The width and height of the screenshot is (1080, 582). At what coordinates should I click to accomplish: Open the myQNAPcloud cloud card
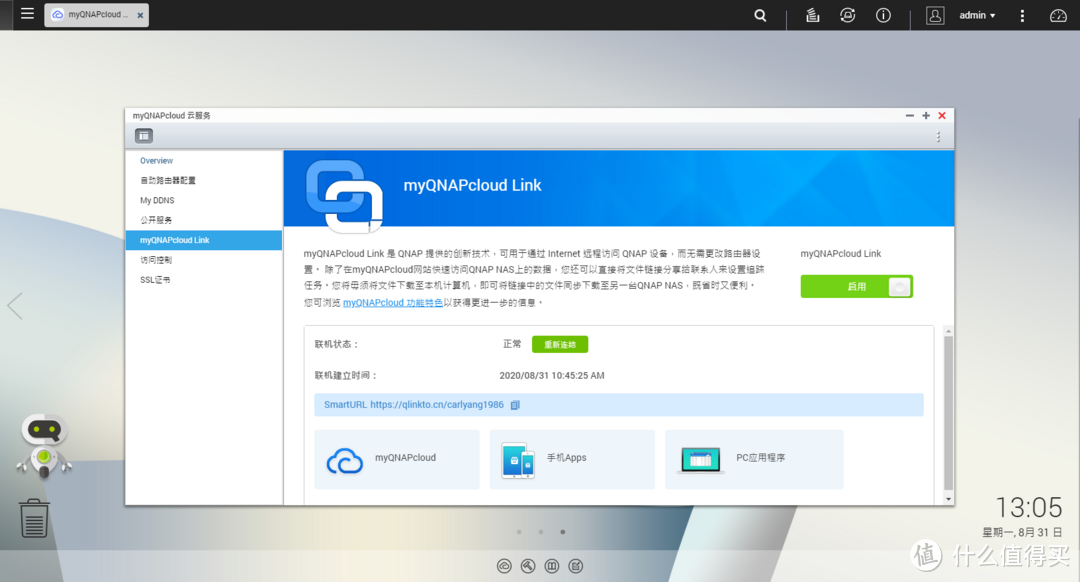coord(397,459)
